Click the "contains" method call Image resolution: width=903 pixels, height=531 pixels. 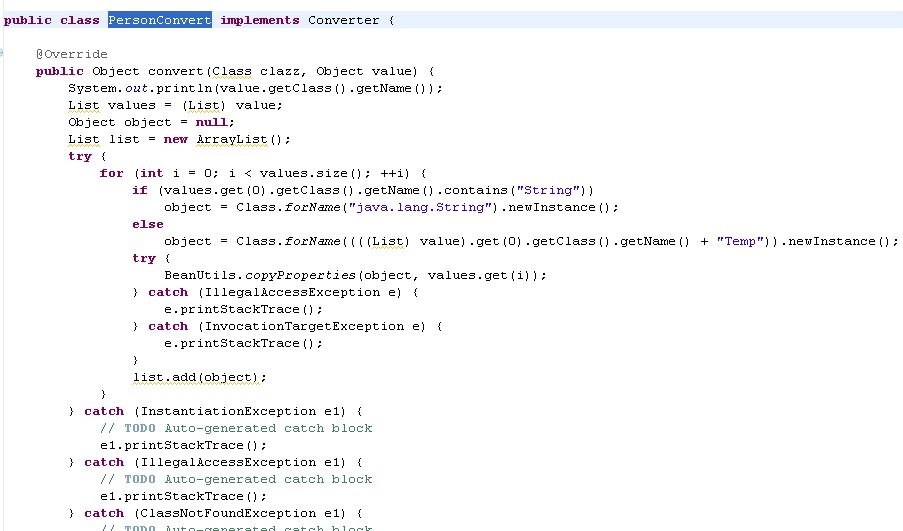pos(476,190)
